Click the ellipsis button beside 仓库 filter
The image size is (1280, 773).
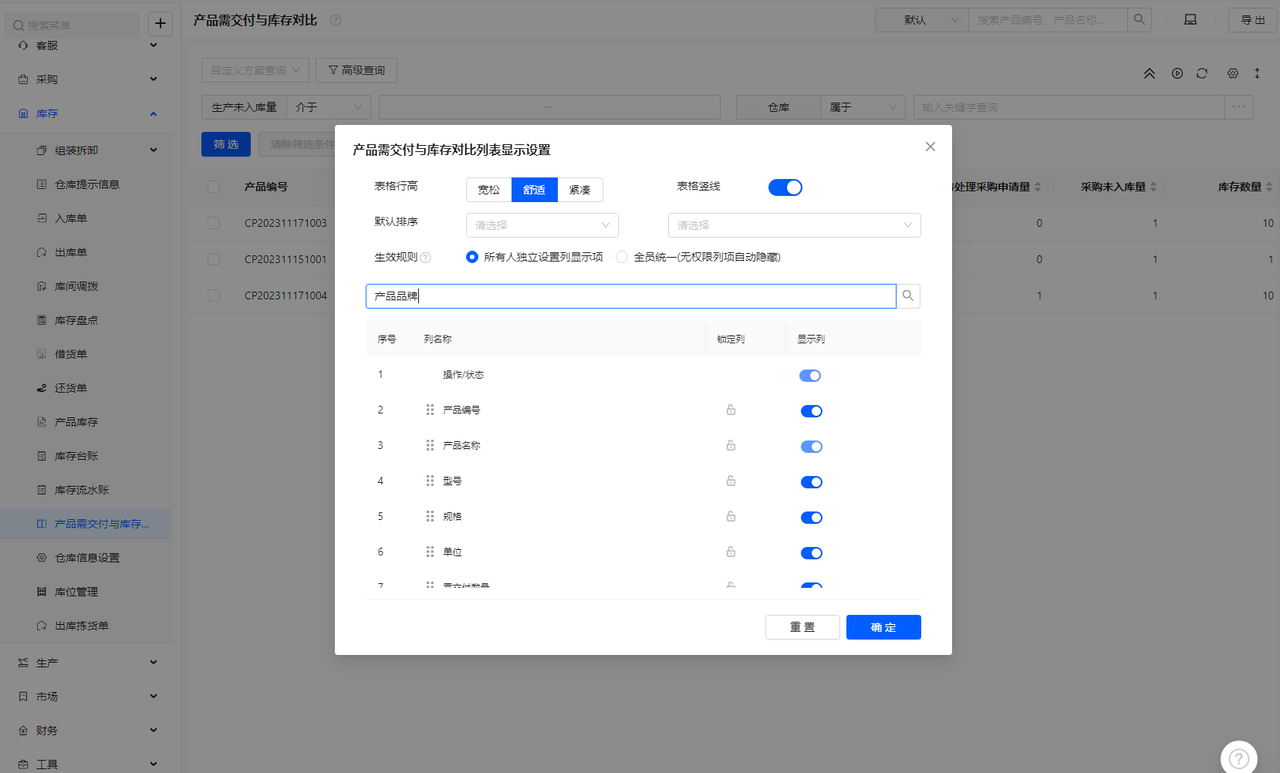(x=1240, y=107)
